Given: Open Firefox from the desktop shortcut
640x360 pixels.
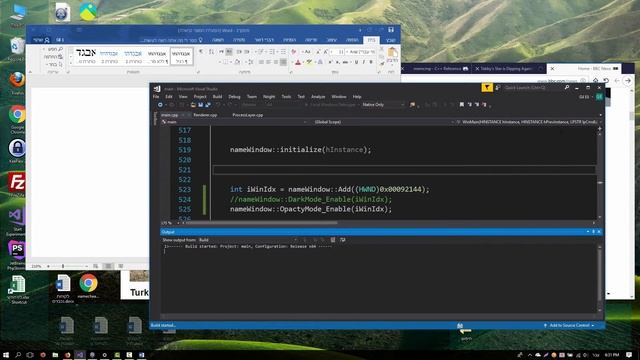Looking at the screenshot, I should (17, 82).
